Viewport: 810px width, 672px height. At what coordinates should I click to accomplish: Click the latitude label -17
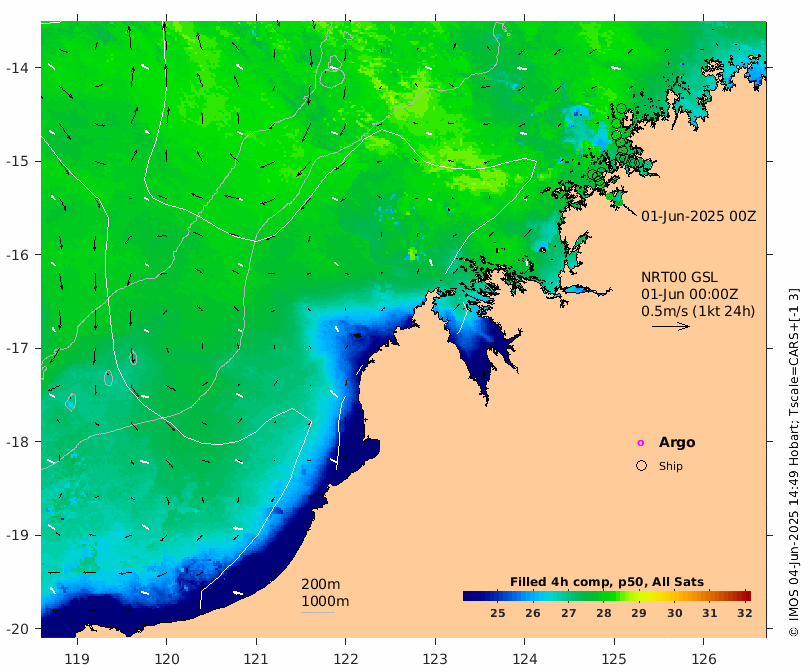17,348
